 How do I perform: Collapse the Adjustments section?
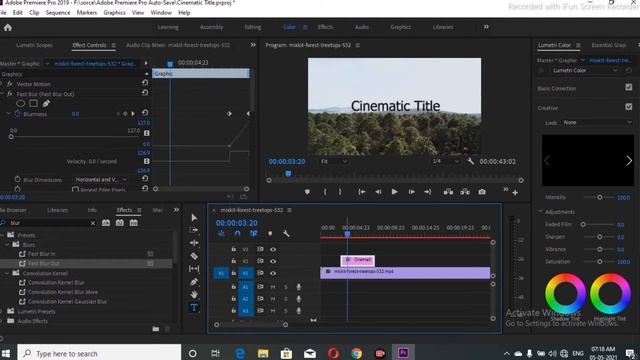tap(540, 211)
